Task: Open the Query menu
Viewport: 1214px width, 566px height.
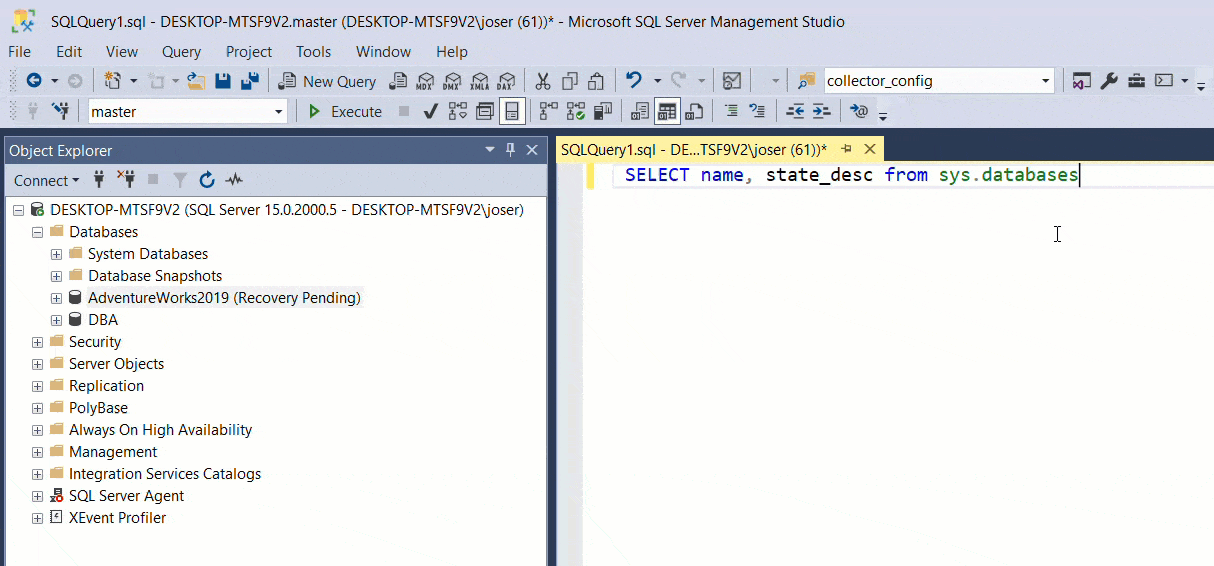Action: (x=181, y=51)
